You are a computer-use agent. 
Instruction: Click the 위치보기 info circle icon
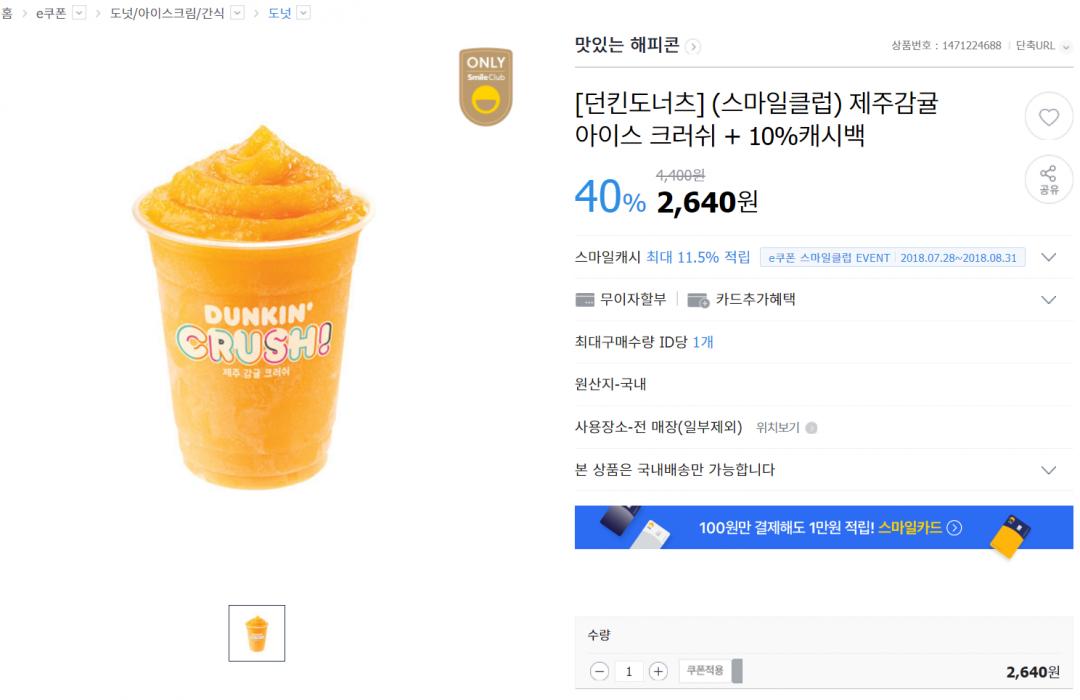tap(811, 428)
